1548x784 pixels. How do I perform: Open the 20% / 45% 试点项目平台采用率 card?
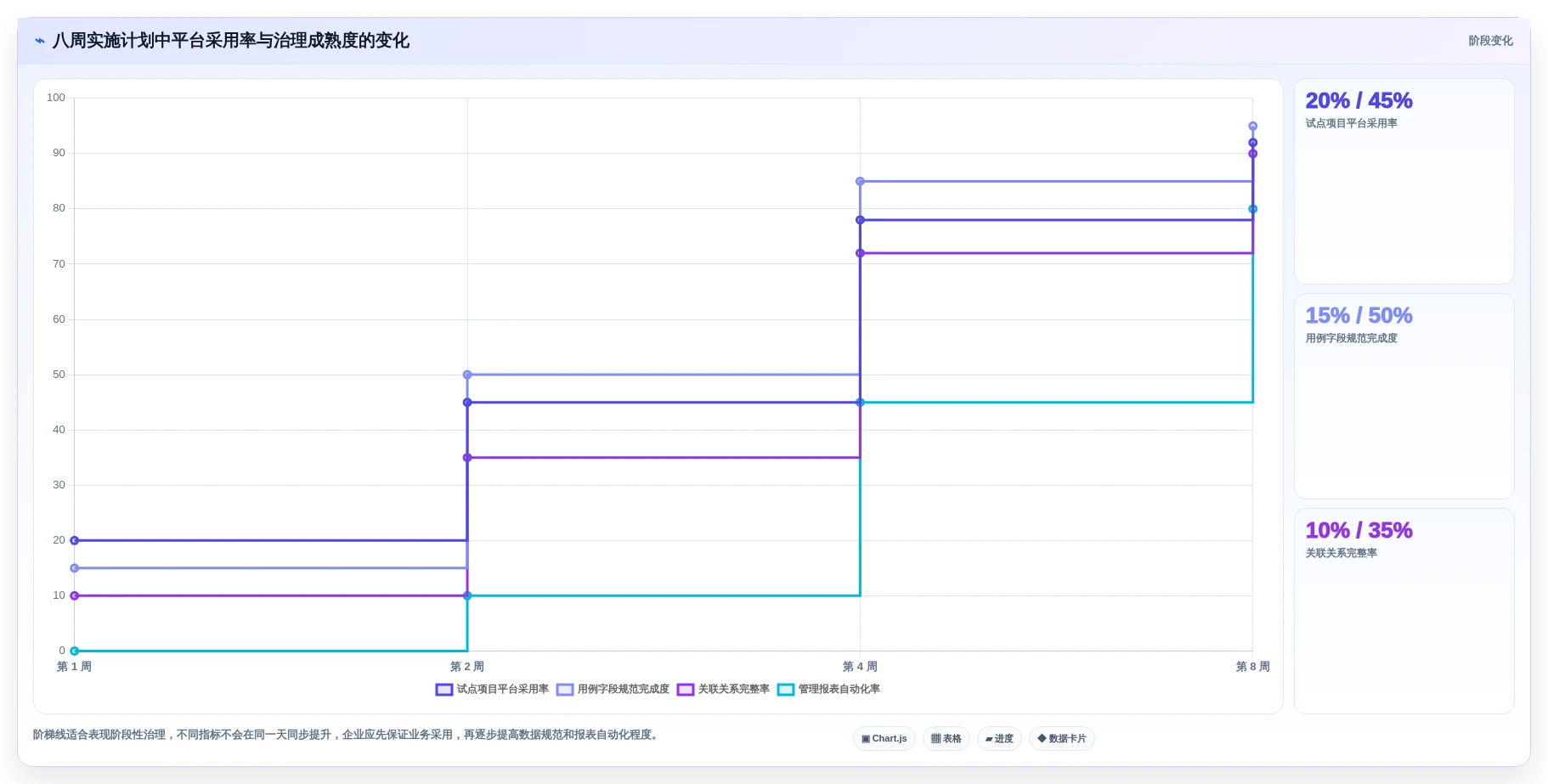[1404, 182]
